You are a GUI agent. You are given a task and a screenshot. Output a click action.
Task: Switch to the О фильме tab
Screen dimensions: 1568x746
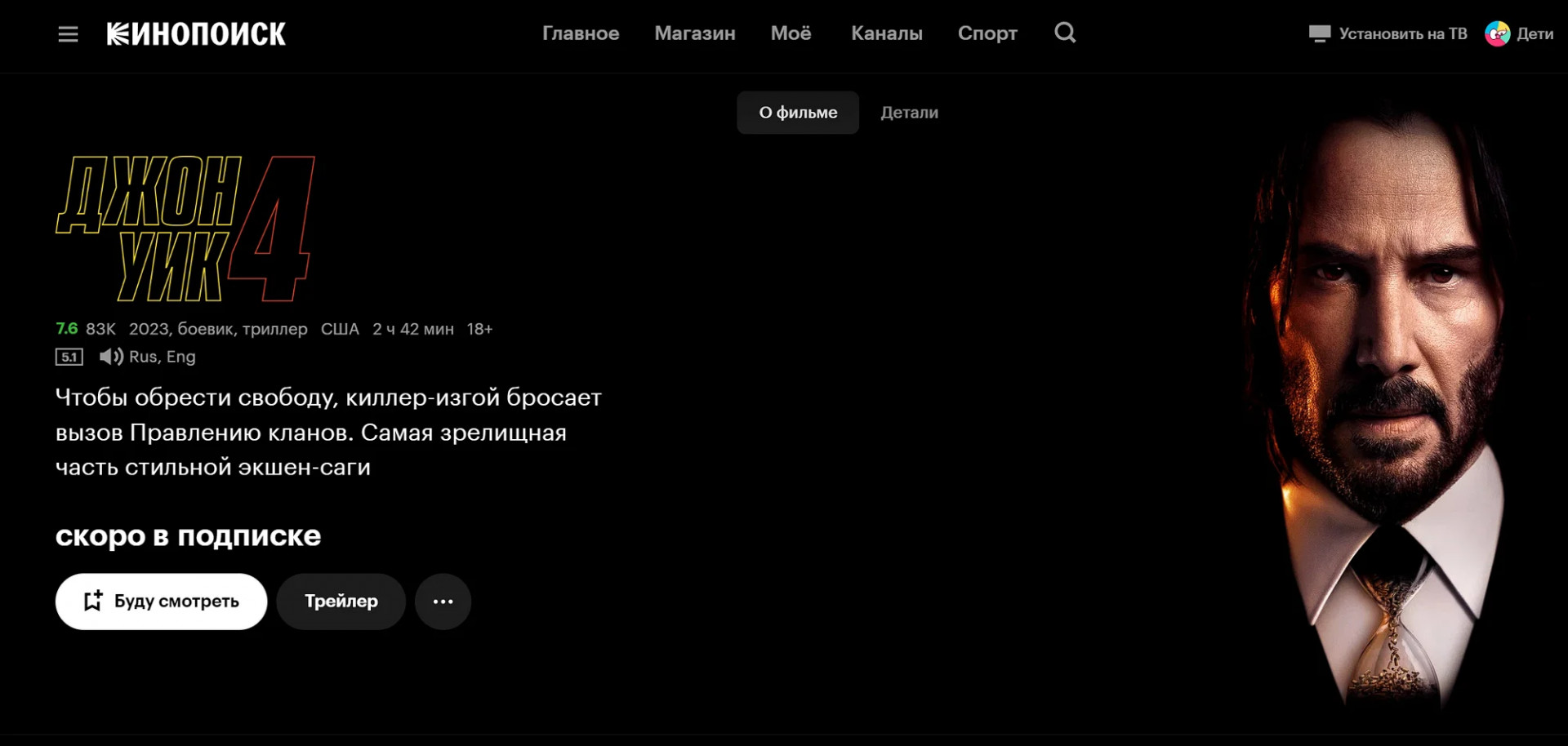tap(798, 113)
